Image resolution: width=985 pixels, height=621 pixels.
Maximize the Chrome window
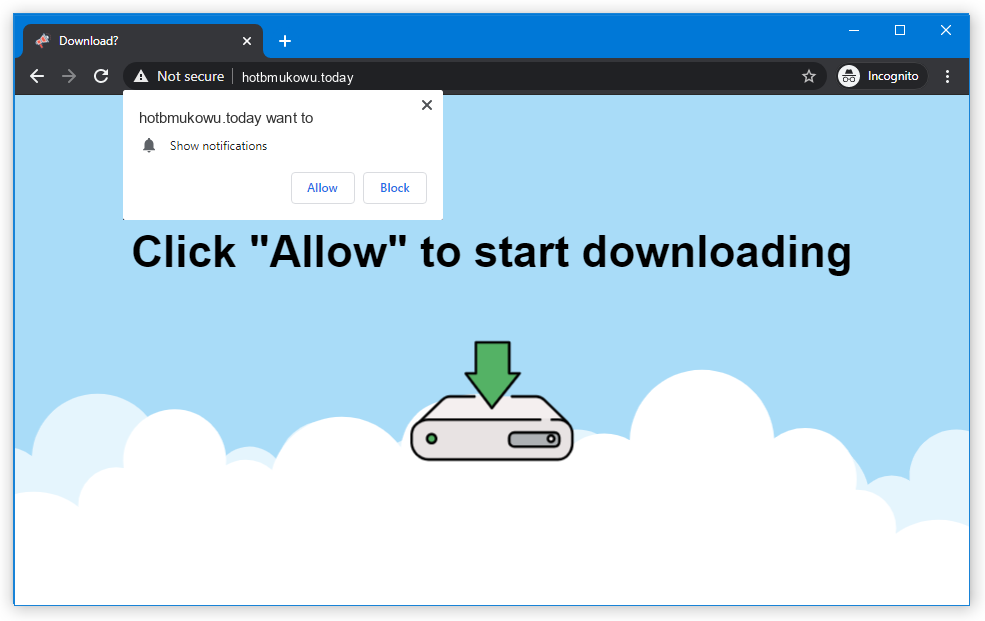coord(899,30)
